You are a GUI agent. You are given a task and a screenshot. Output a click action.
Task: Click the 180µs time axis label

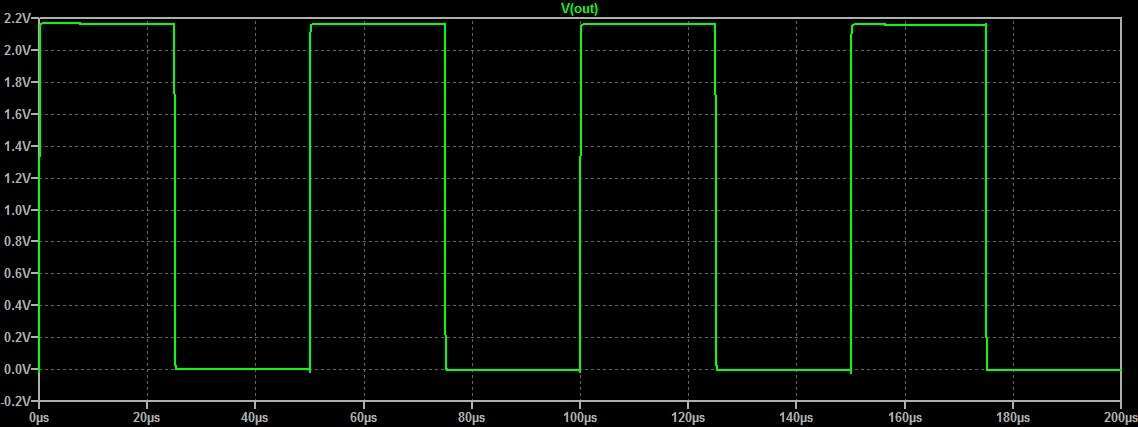1013,418
